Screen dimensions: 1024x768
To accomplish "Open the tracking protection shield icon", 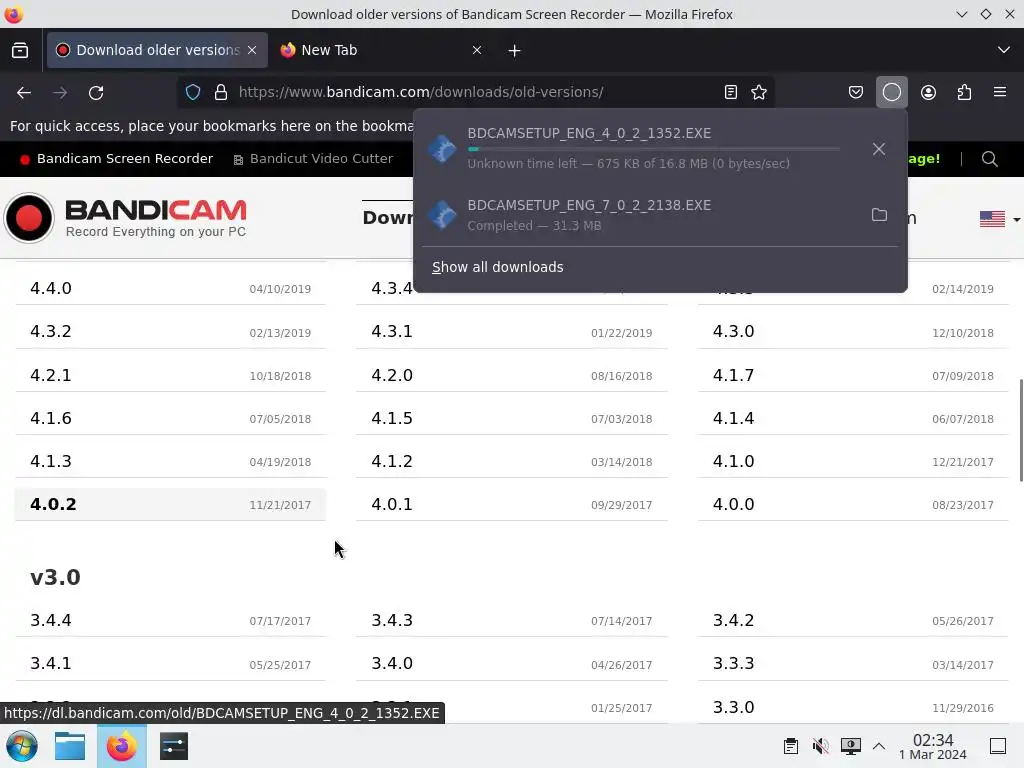I will pos(193,92).
